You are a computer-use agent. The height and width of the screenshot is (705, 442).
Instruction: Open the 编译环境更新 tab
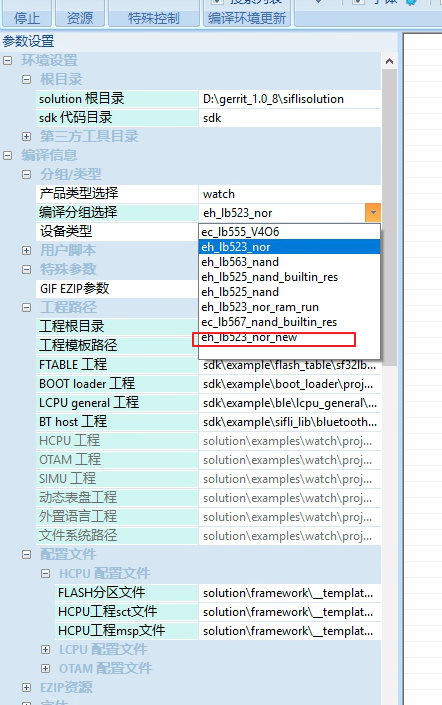click(247, 18)
